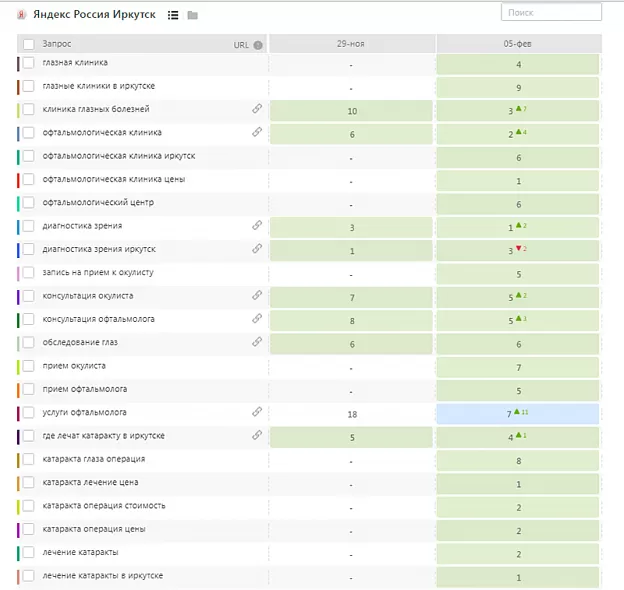Image resolution: width=624 pixels, height=590 pixels.
Task: Focus the Поиск search field
Action: [x=551, y=13]
